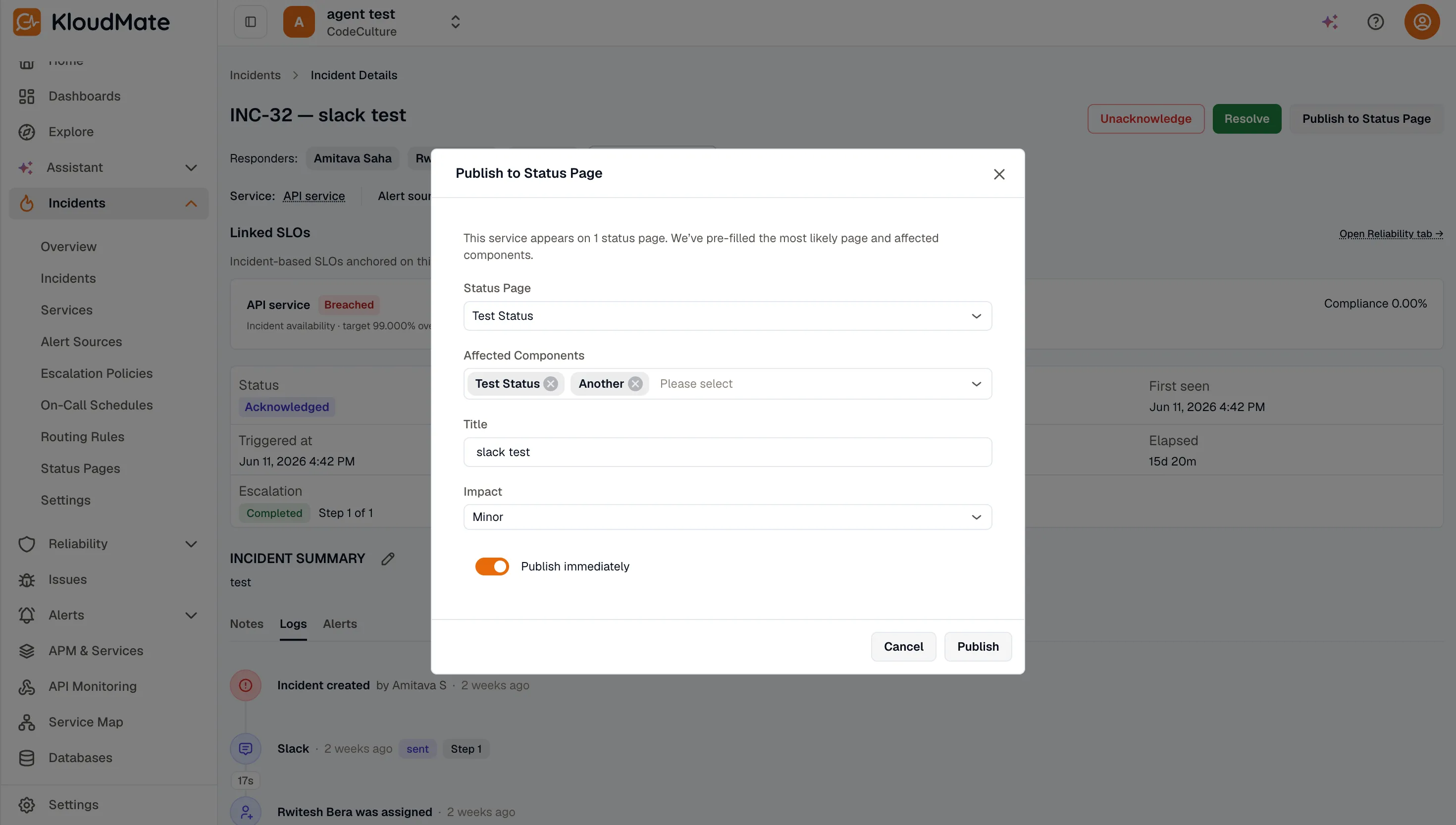The width and height of the screenshot is (1456, 825).
Task: Toggle Publish immediately switch off
Action: pyautogui.click(x=492, y=567)
